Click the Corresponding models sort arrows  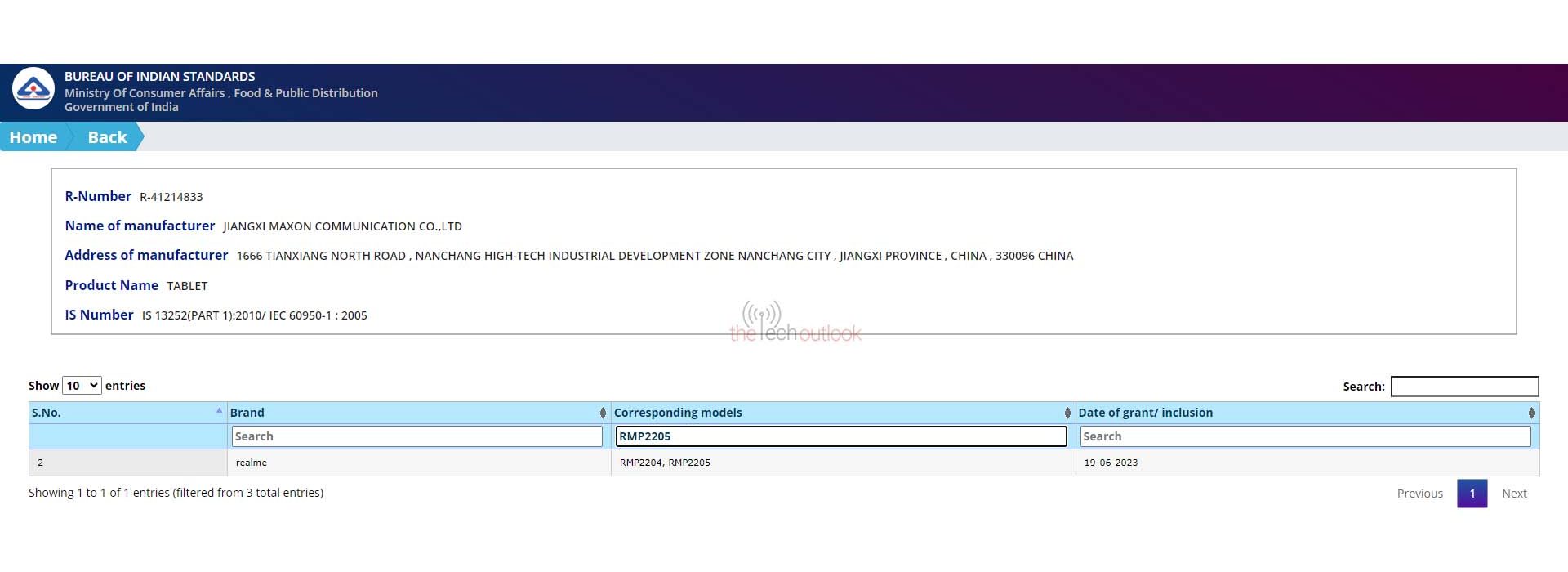point(1067,413)
